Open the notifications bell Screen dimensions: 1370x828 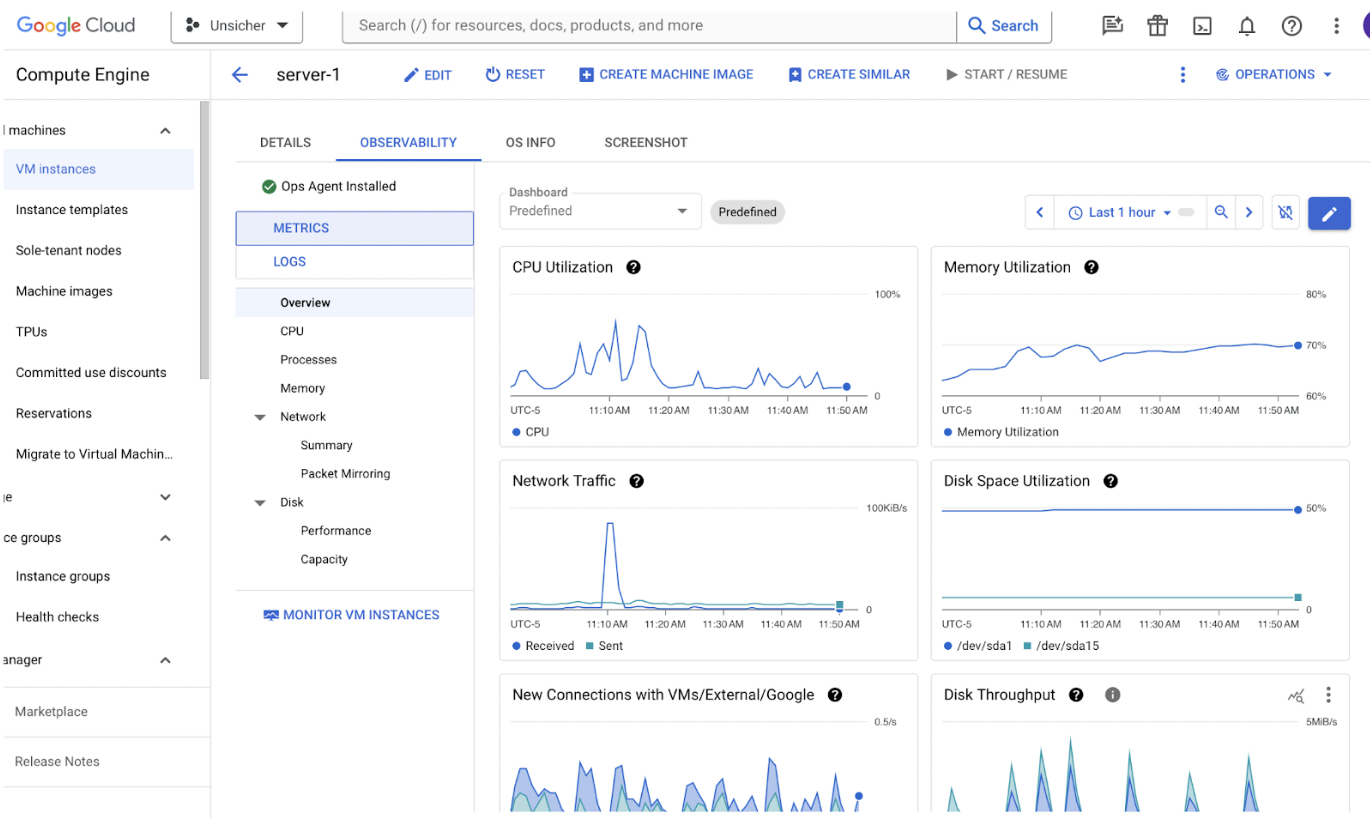[x=1247, y=26]
